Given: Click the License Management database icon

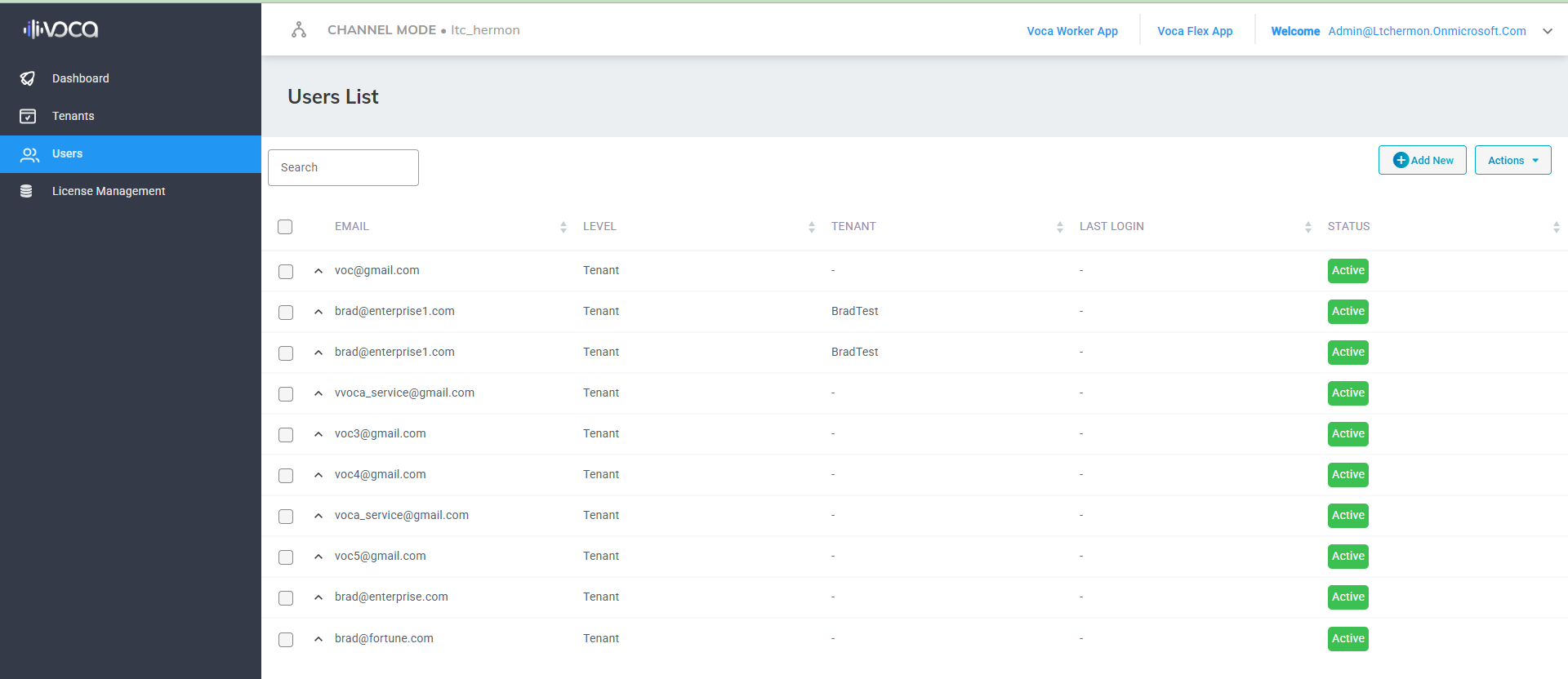Looking at the screenshot, I should pos(26,191).
